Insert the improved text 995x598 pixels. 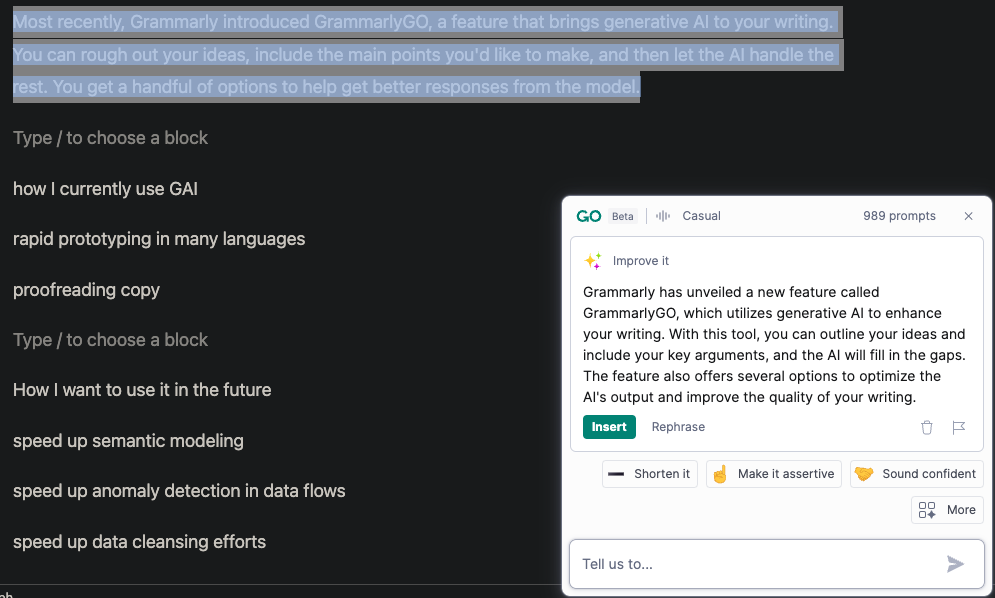(609, 427)
